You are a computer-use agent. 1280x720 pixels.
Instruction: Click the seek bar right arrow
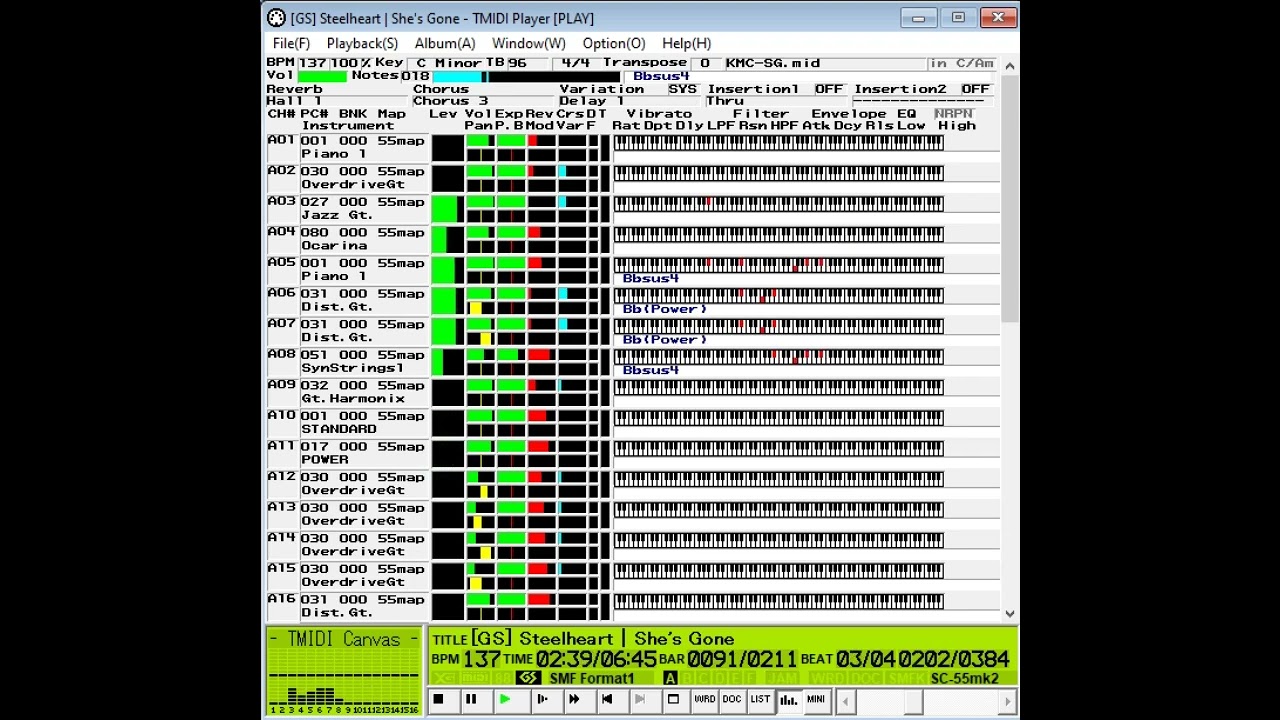pos(1007,702)
